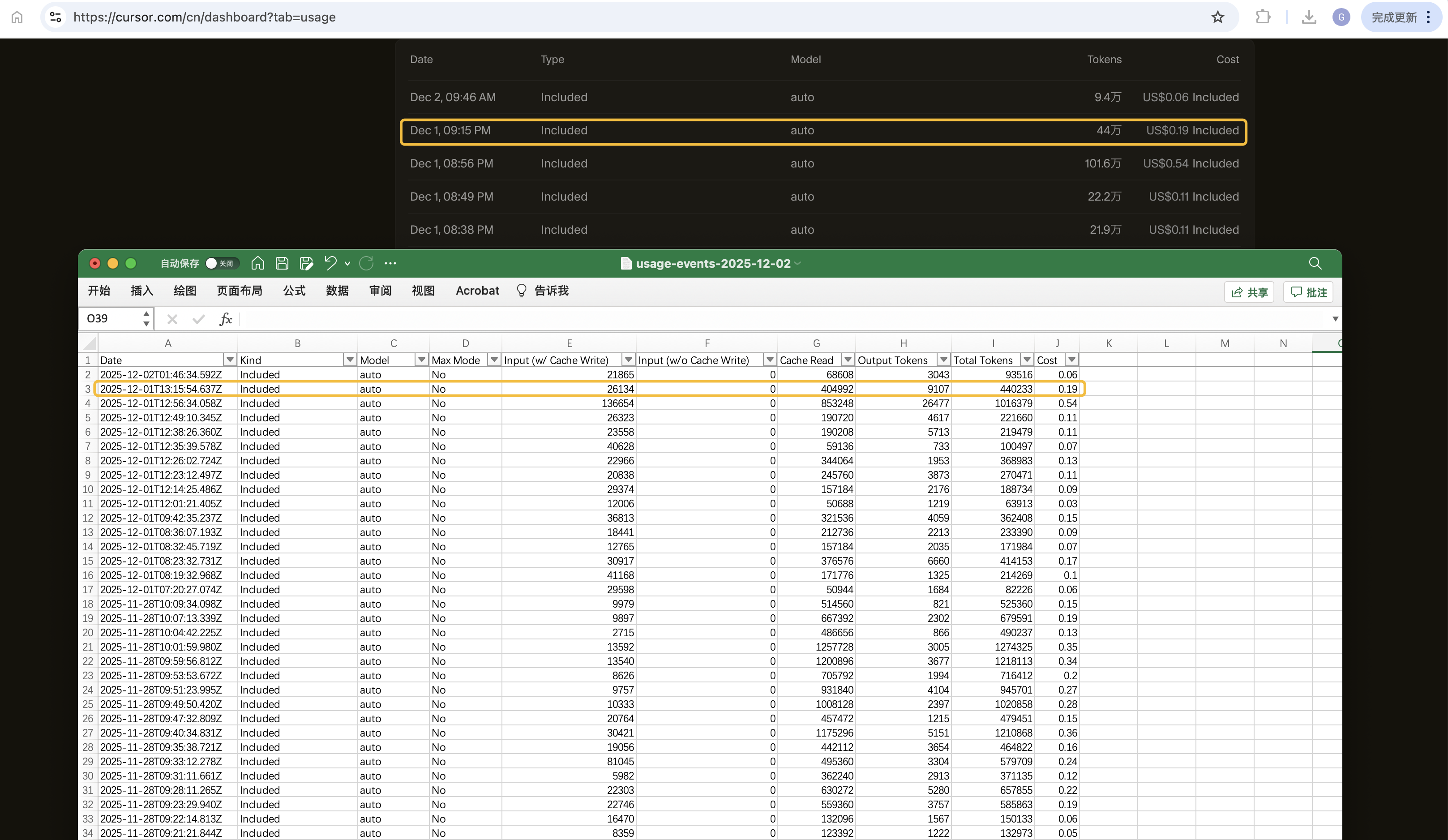
Task: Click the 共享 share button
Action: (x=1249, y=292)
